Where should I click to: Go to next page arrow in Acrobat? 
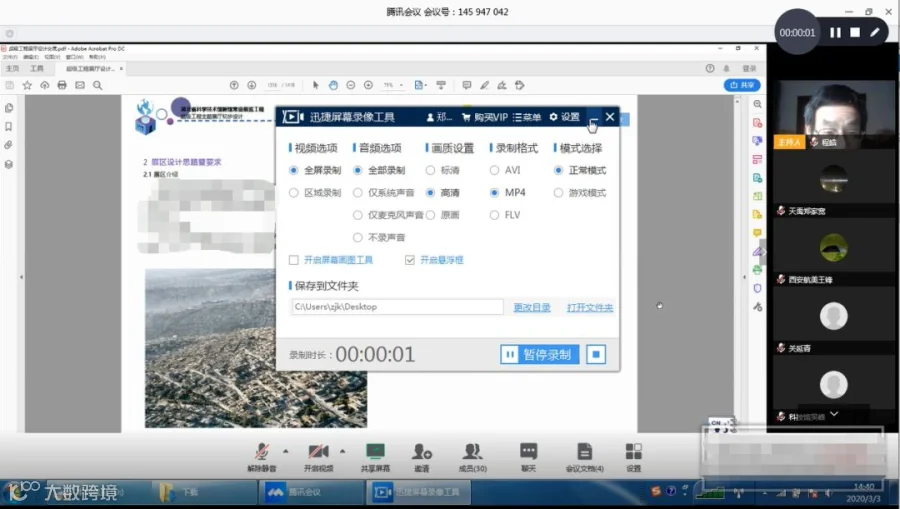point(251,85)
